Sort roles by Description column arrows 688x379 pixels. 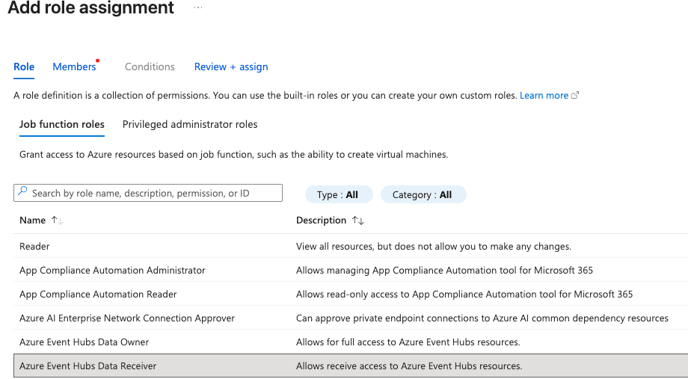coord(358,220)
